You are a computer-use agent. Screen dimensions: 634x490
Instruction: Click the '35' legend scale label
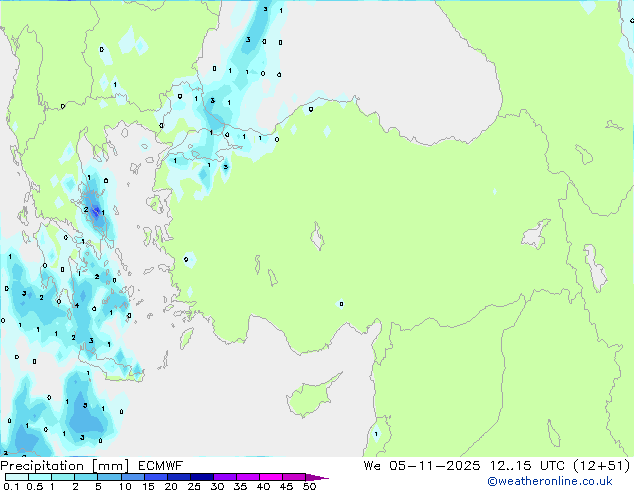click(240, 486)
